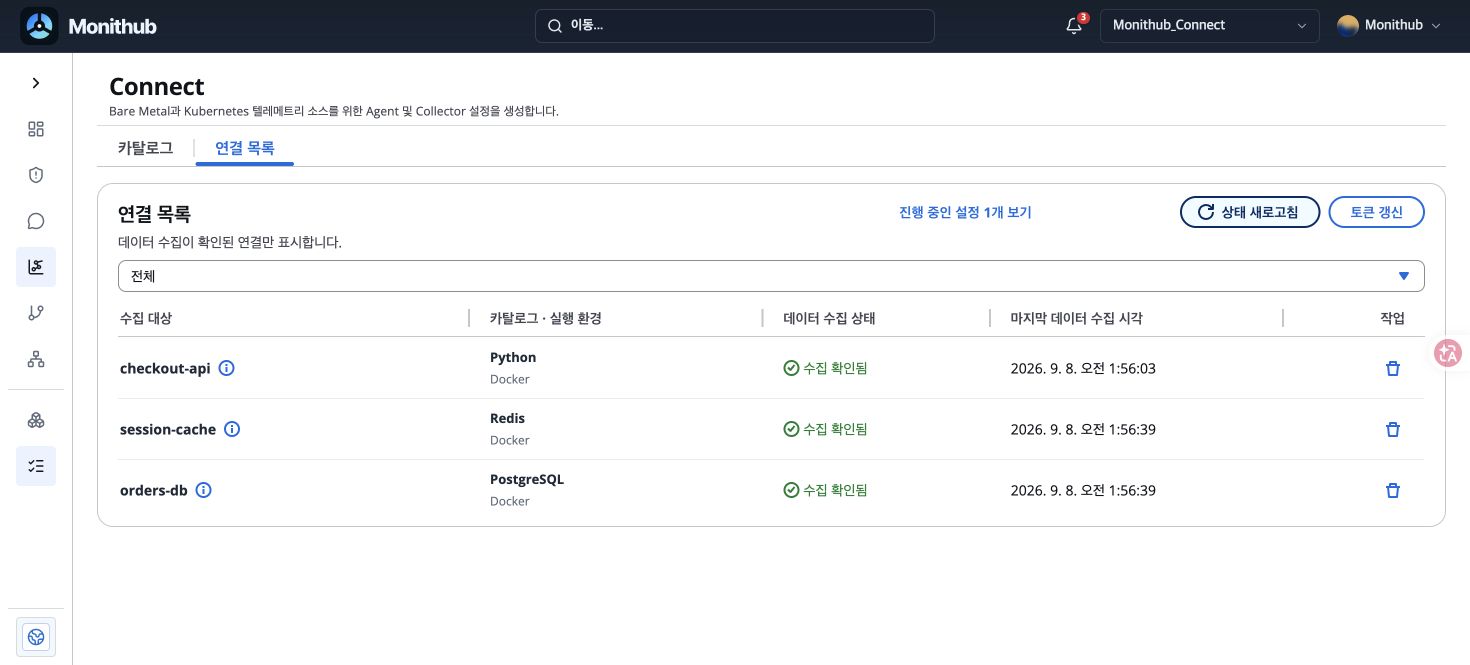Delete the checkout-api connection
The height and width of the screenshot is (665, 1470).
[1392, 368]
